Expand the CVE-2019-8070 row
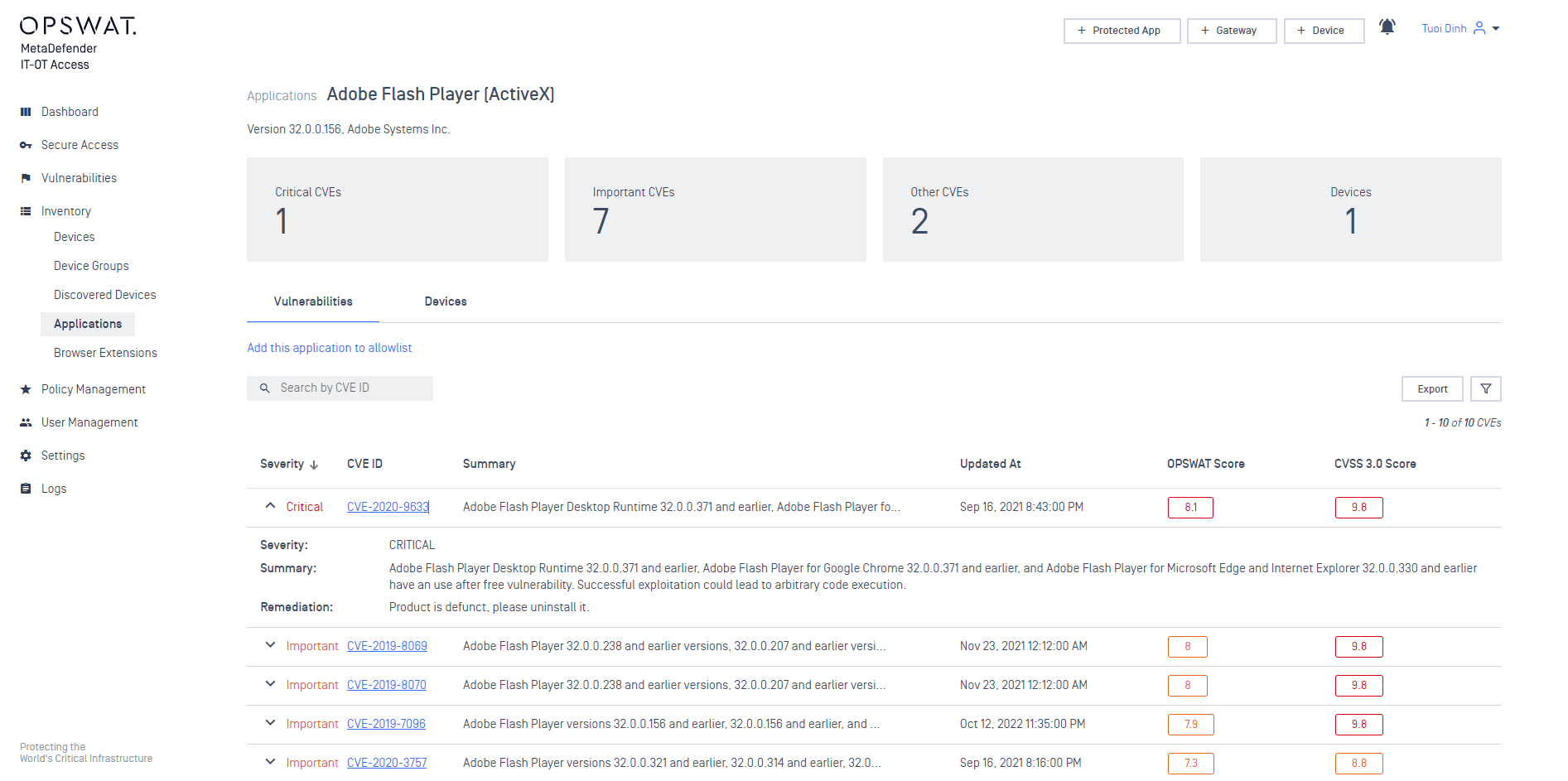1568x781 pixels. [x=270, y=683]
